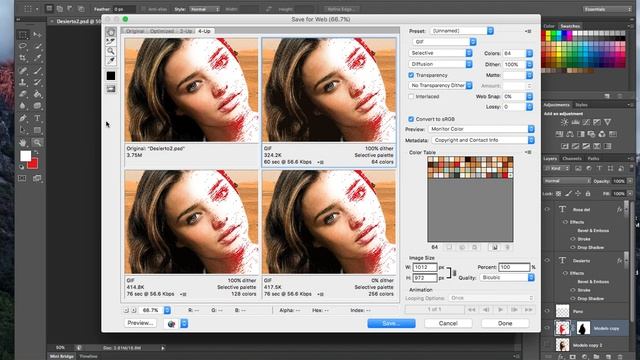Toggle slices visibility icon in Save for Web

(111, 89)
